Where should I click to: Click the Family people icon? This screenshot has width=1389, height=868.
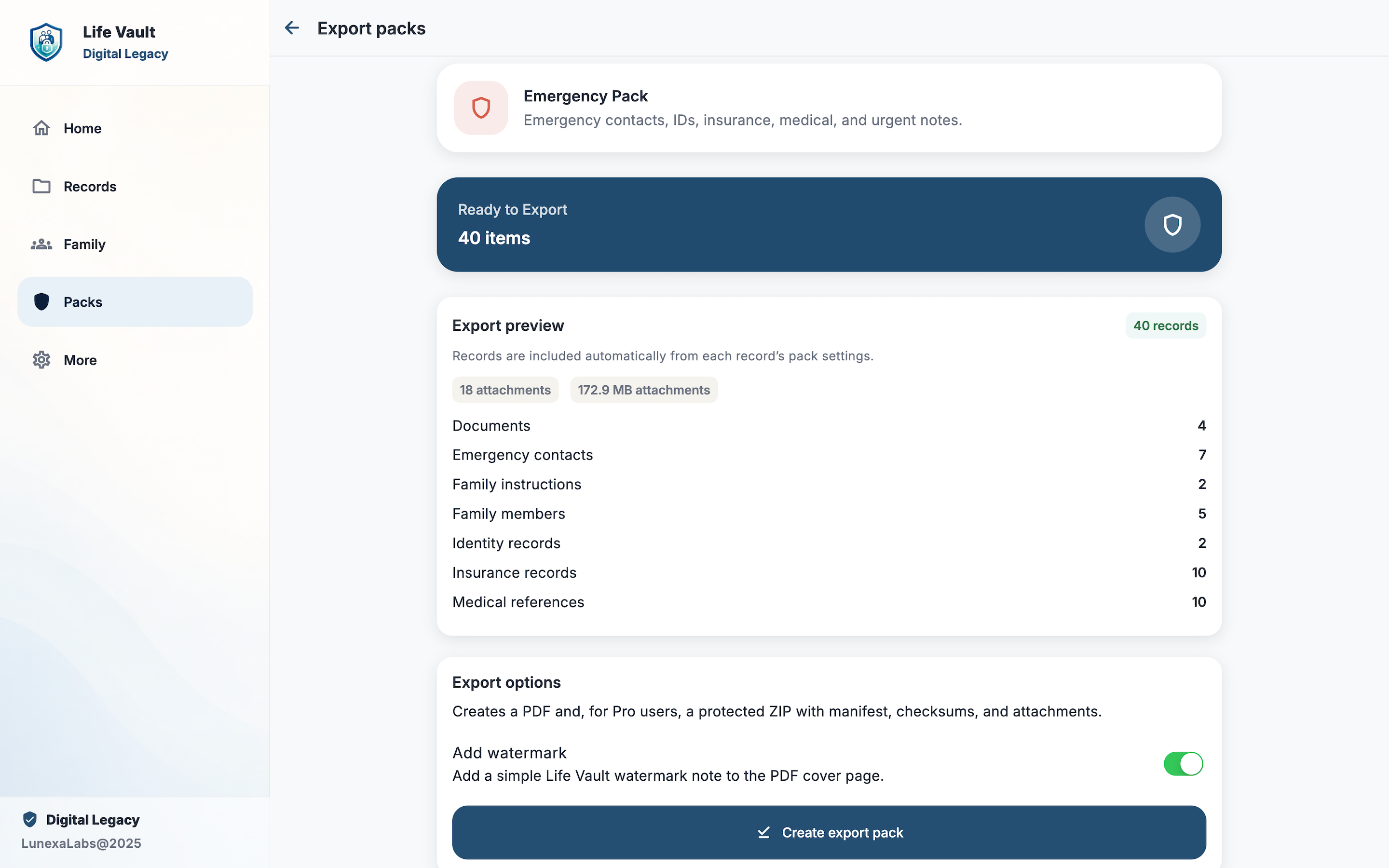(x=41, y=244)
